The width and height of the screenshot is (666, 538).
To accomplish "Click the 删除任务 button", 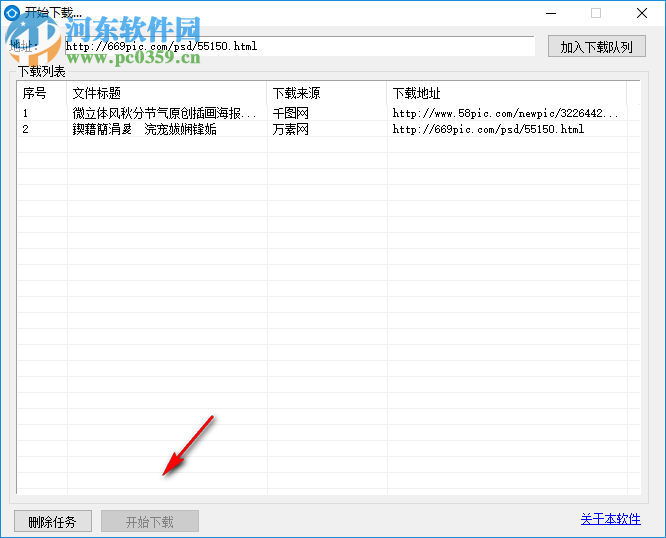I will 53,521.
